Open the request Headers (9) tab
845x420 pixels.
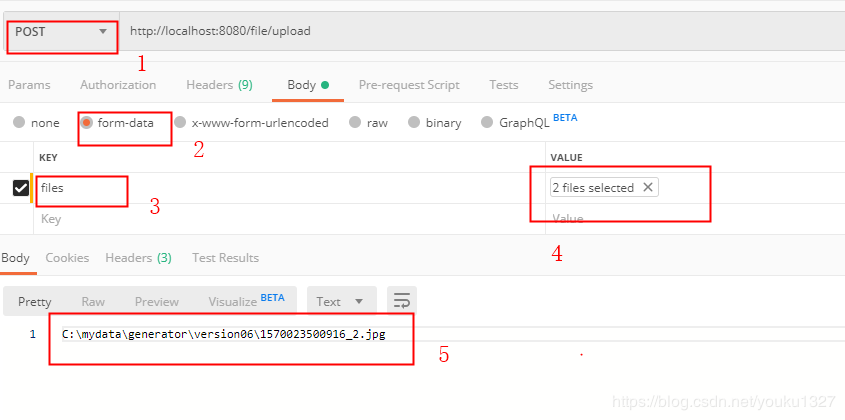coord(219,85)
